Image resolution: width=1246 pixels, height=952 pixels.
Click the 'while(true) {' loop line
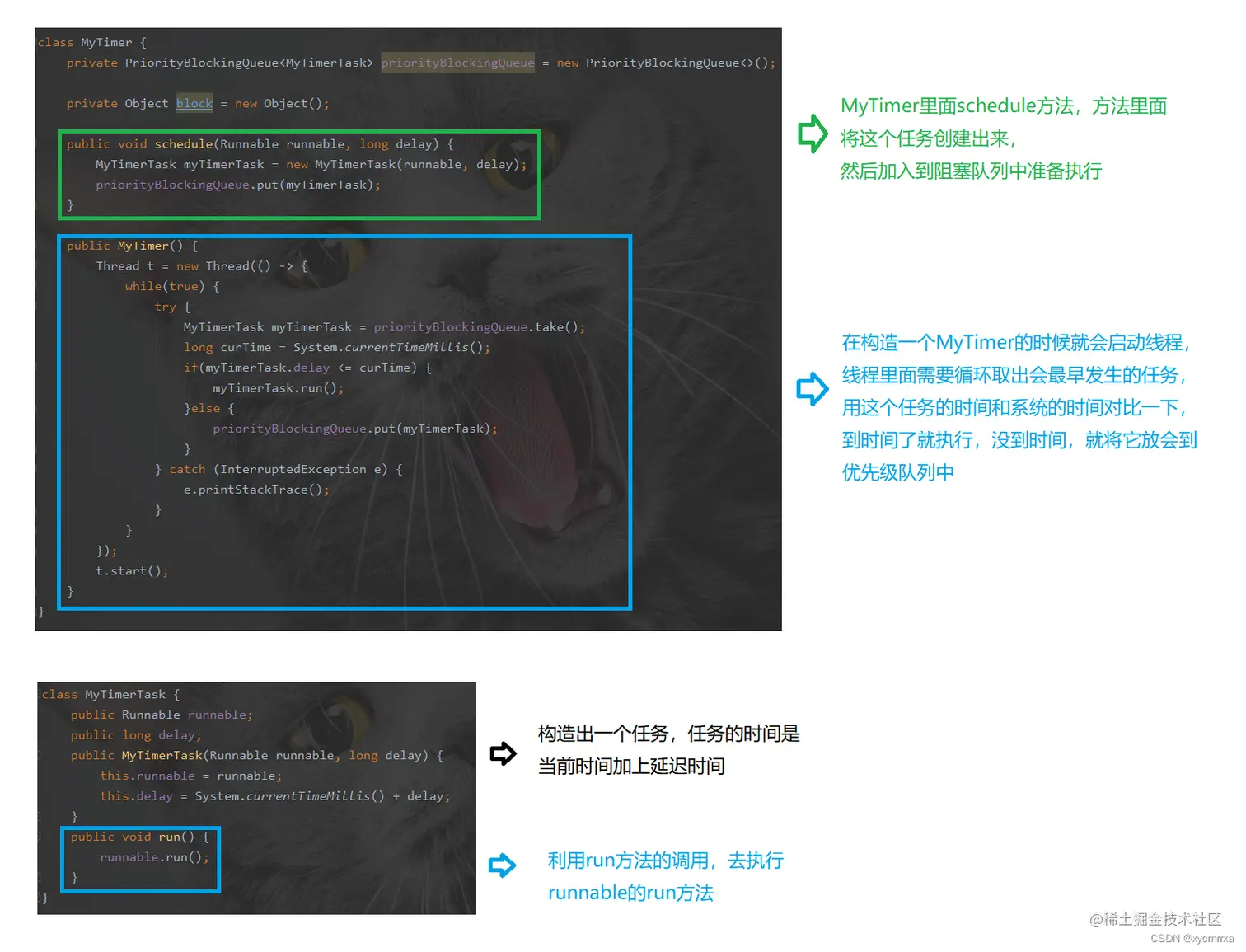(x=172, y=286)
